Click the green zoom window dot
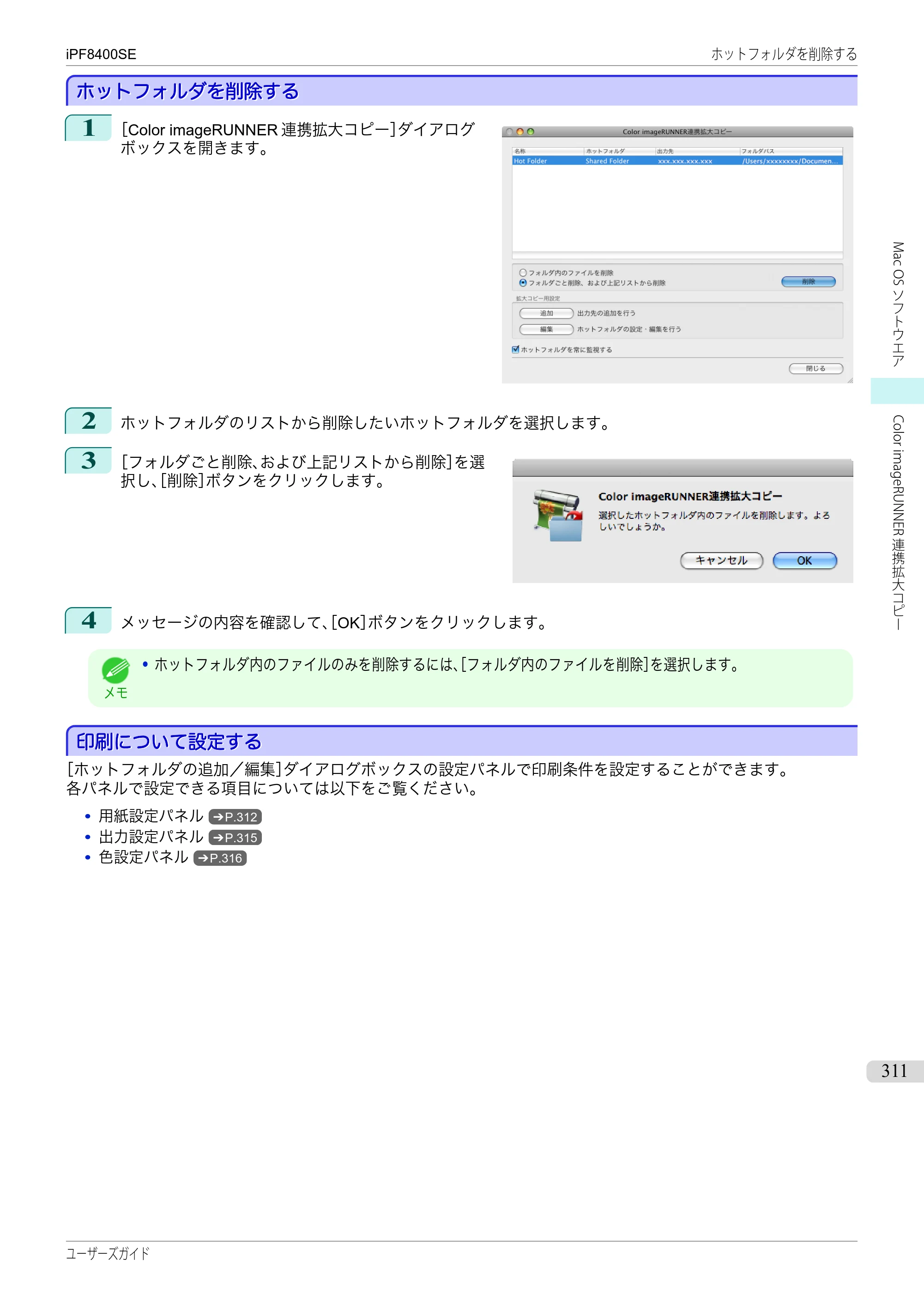924x1307 pixels. pyautogui.click(x=530, y=132)
